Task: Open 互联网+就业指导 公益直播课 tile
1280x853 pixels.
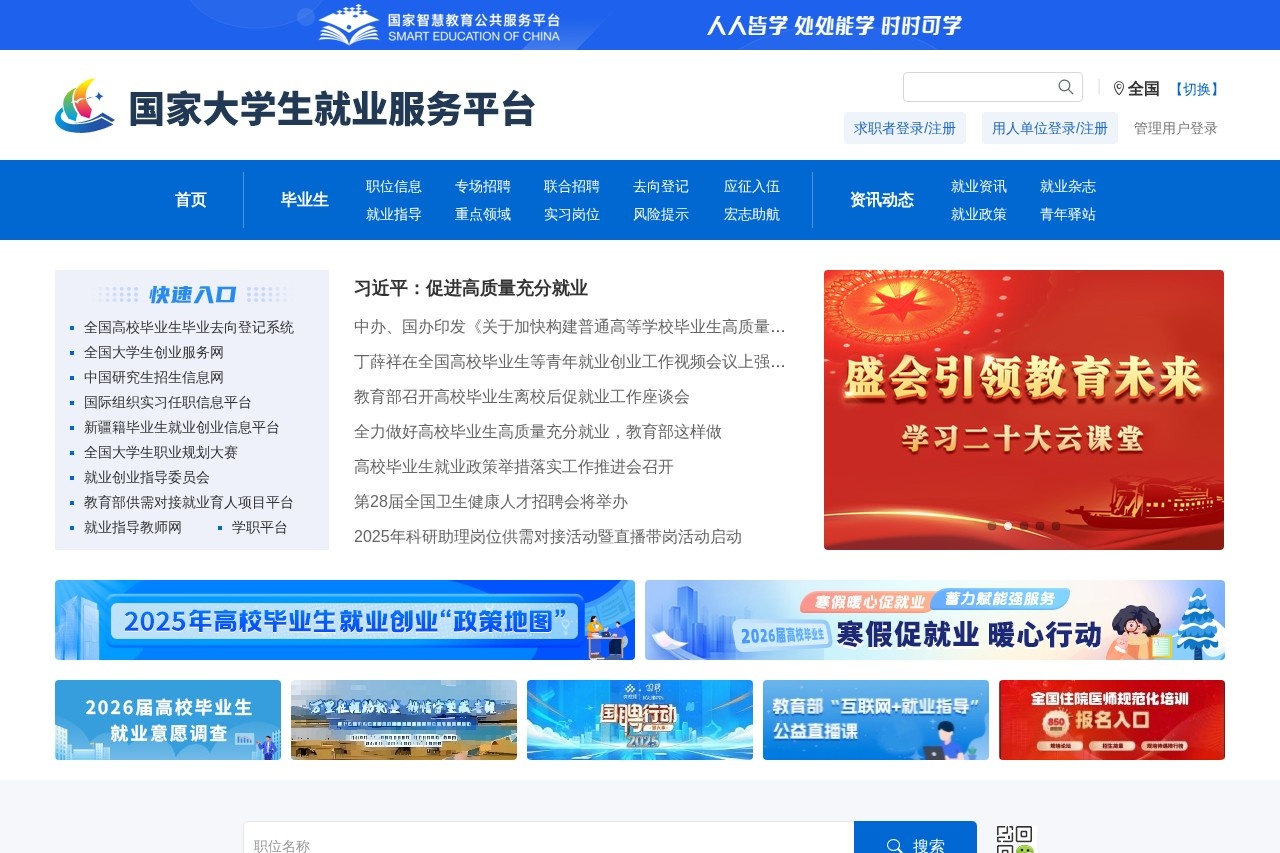Action: click(876, 720)
